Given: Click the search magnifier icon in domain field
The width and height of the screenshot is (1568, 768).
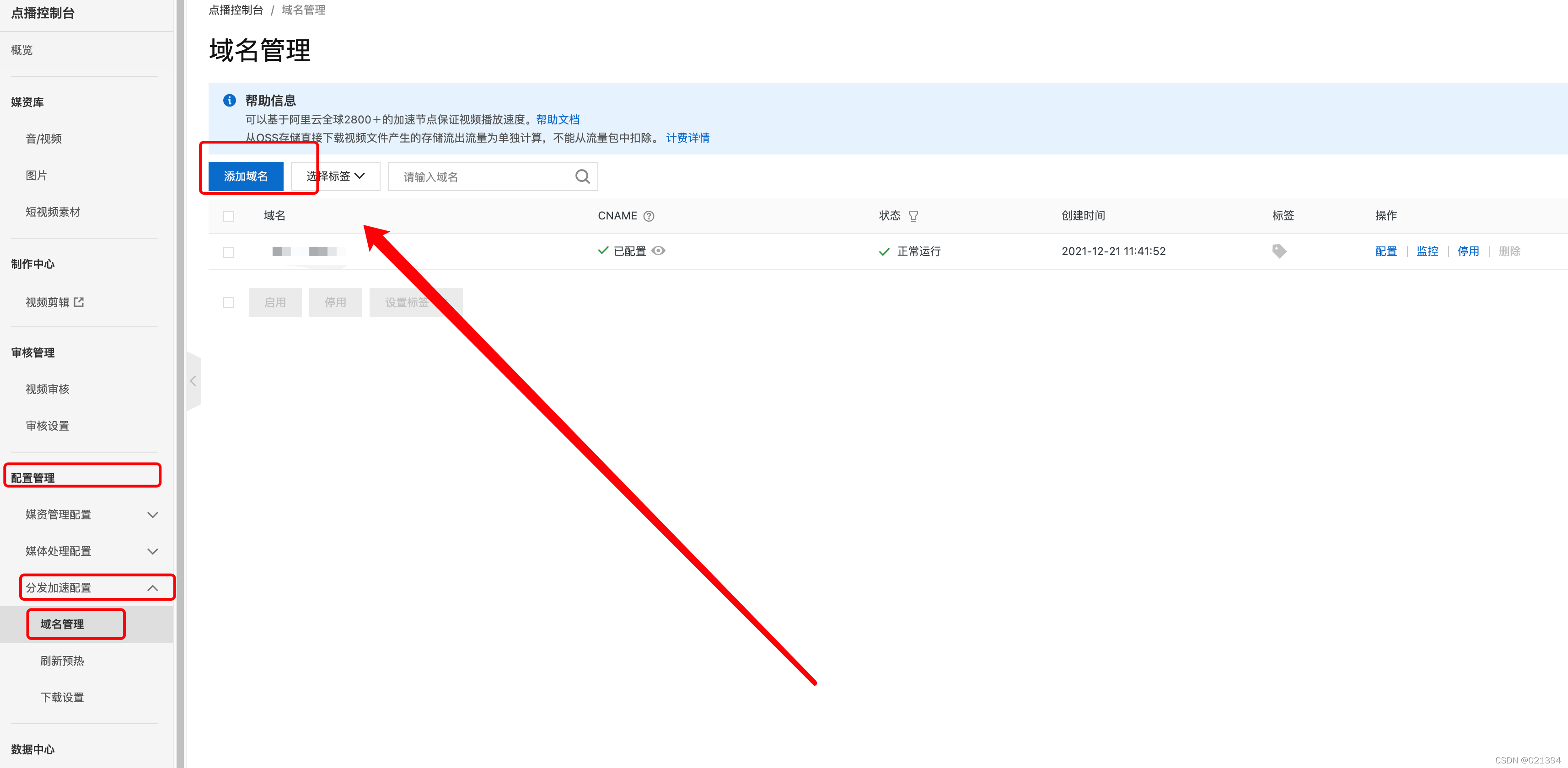Looking at the screenshot, I should tap(582, 176).
